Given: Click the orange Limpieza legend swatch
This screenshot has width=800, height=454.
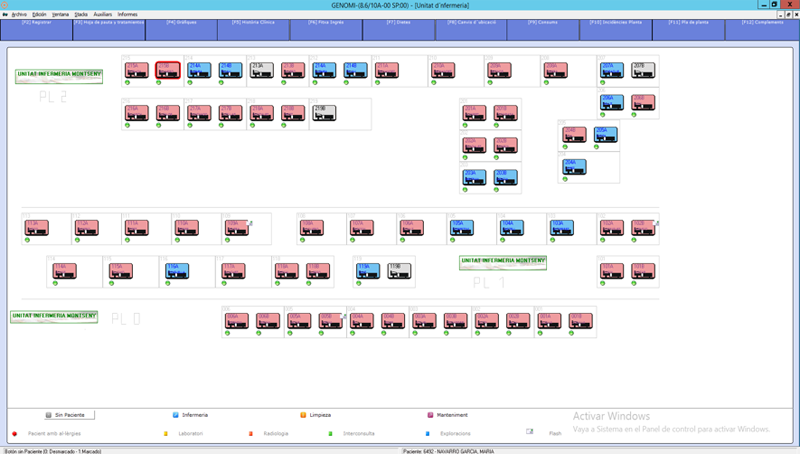Looking at the screenshot, I should coord(303,414).
